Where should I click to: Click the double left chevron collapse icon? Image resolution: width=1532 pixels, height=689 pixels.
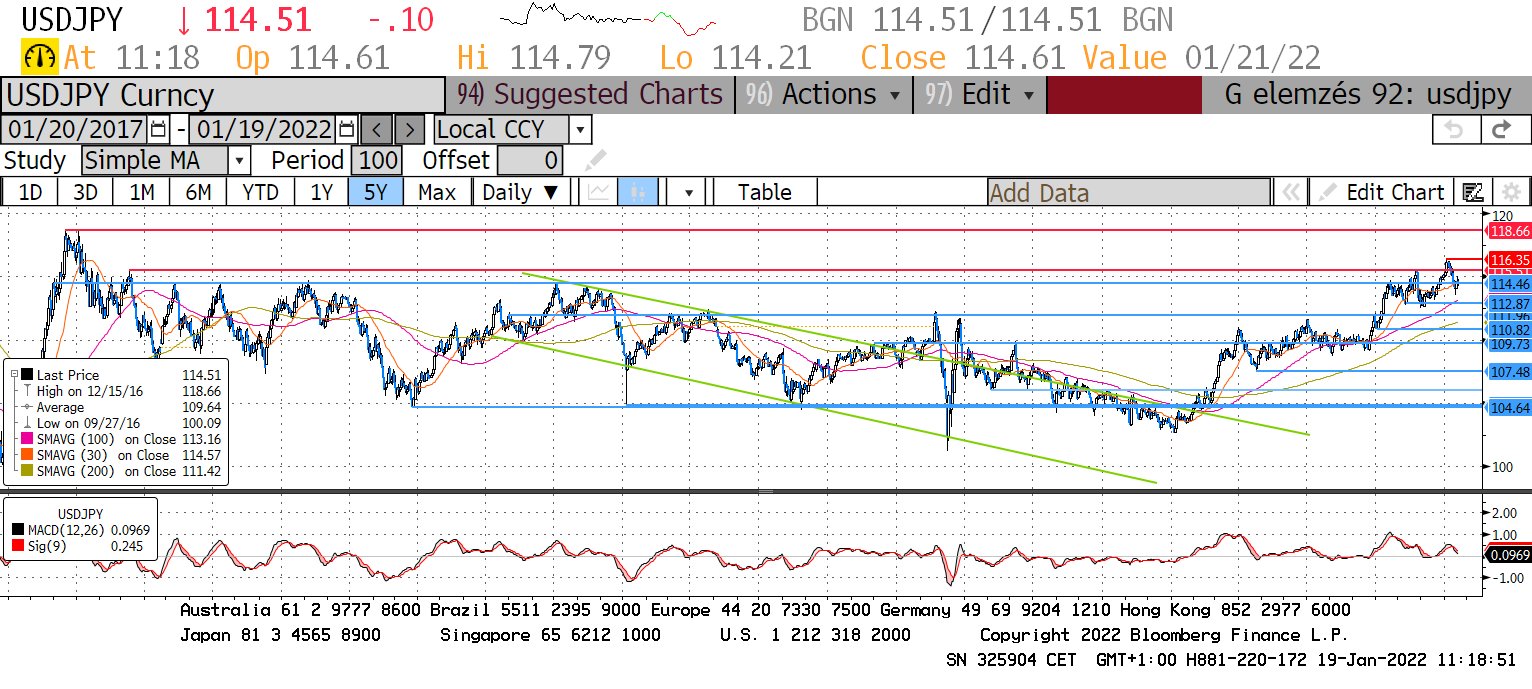pyautogui.click(x=1290, y=192)
